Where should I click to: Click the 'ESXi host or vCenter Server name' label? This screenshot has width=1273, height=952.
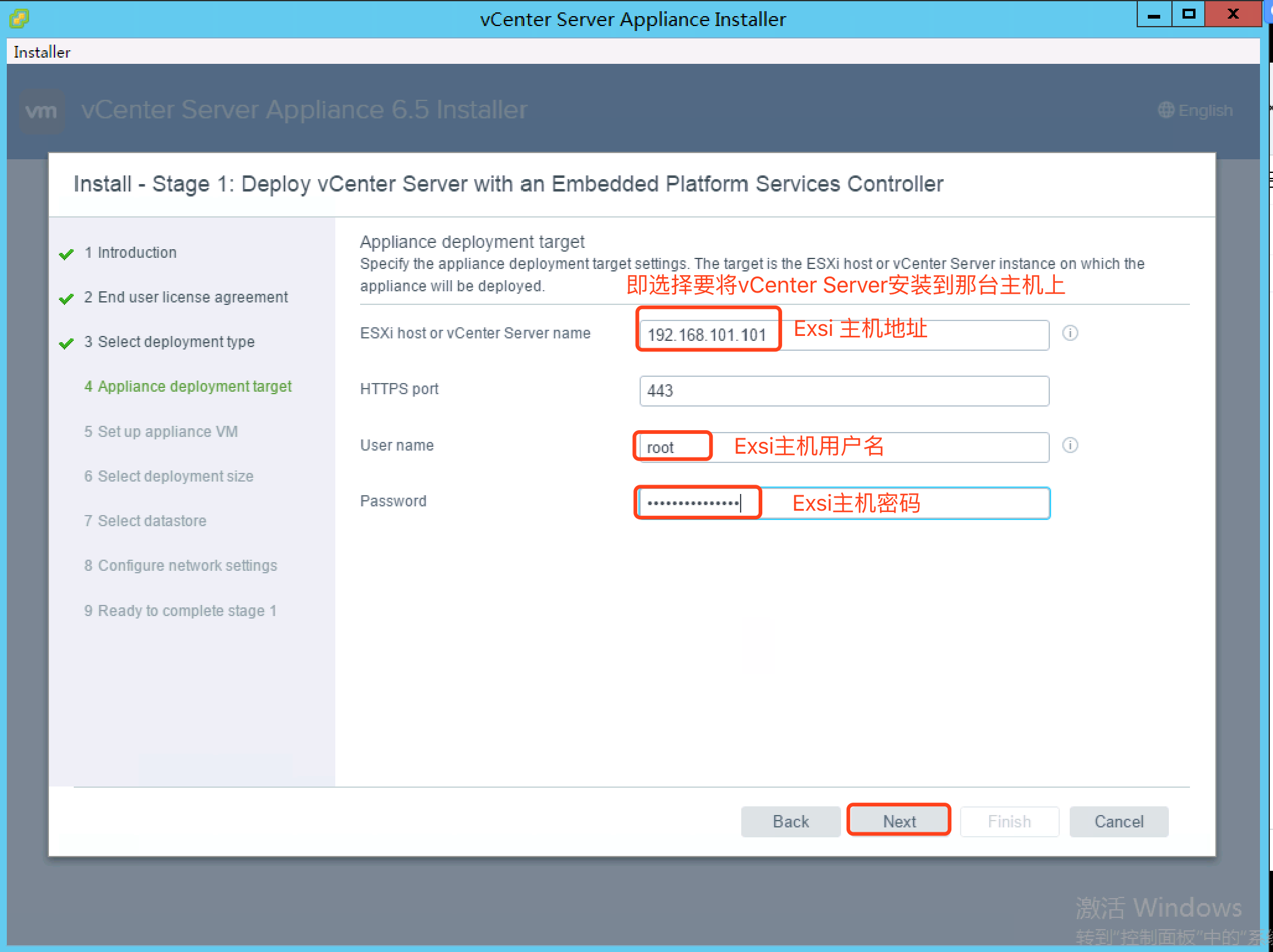coord(475,333)
